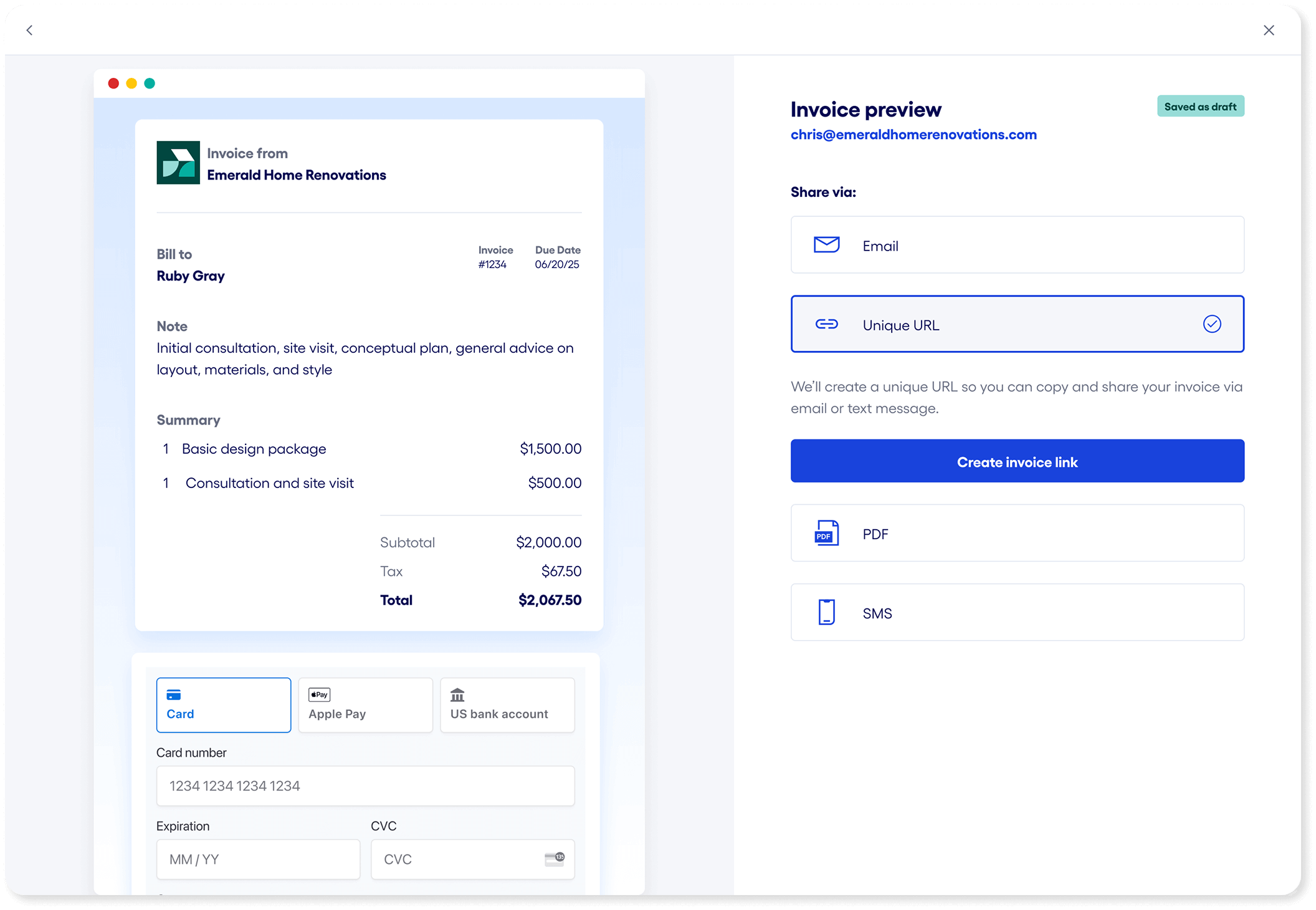Select the Email share option
Viewport: 1316px width, 910px height.
(1017, 245)
